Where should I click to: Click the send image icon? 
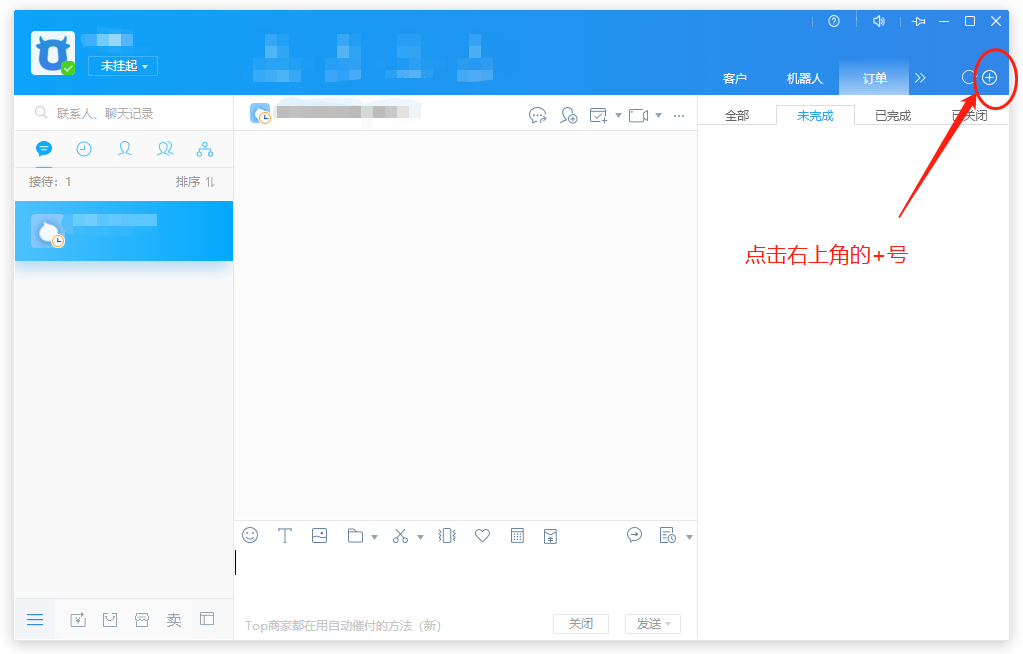(x=319, y=535)
